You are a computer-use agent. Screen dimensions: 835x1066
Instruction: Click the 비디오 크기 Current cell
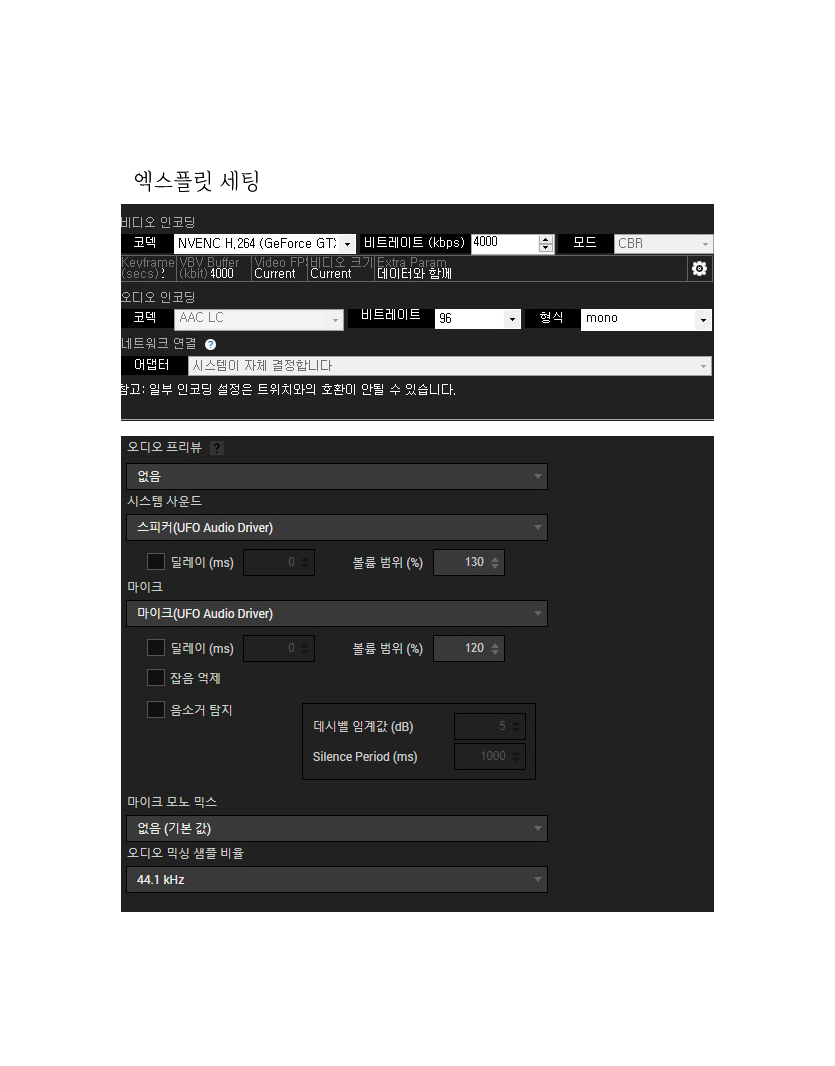pyautogui.click(x=341, y=268)
